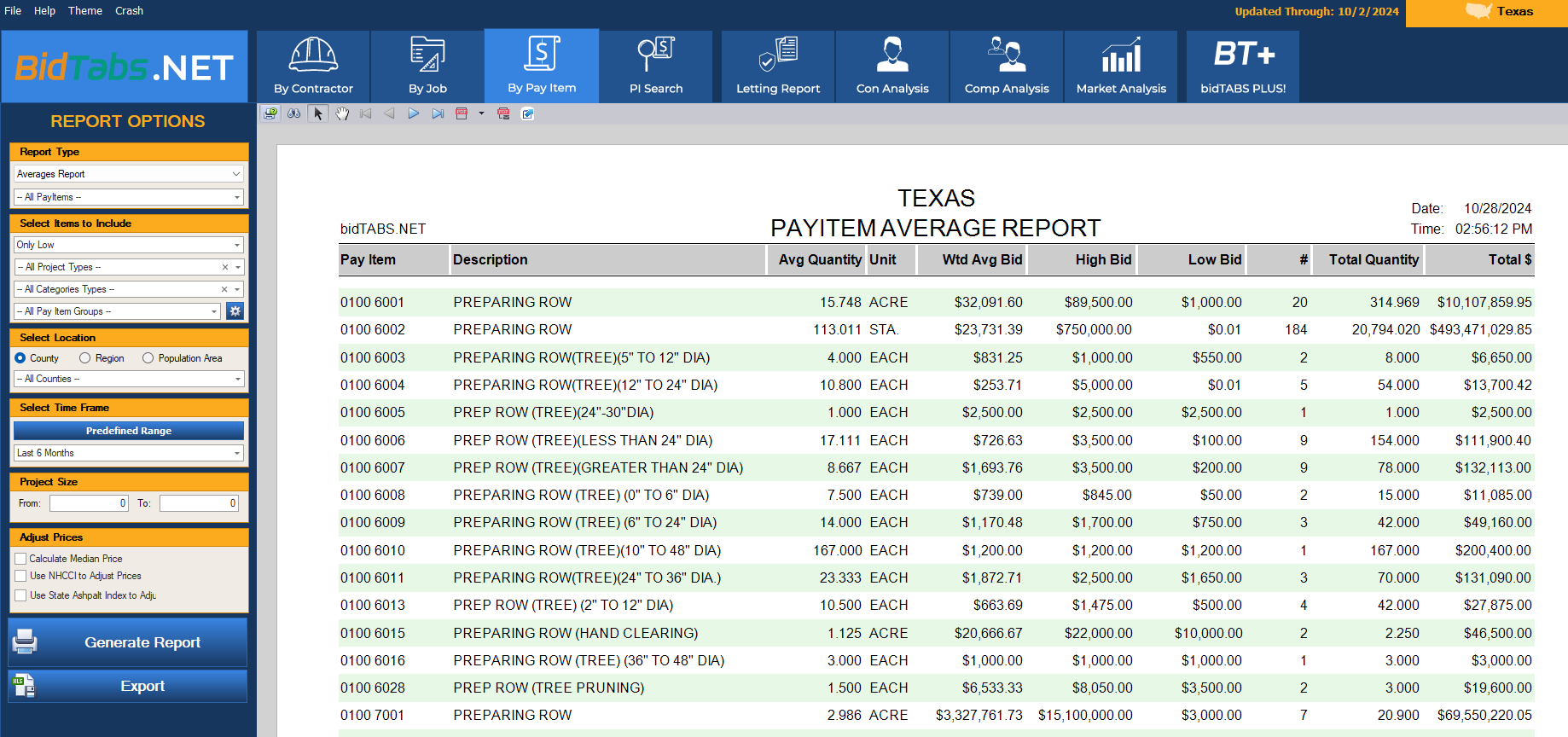Click total $493,471,029.85
Screen dimensions: 1568x737
pyautogui.click(x=1481, y=329)
